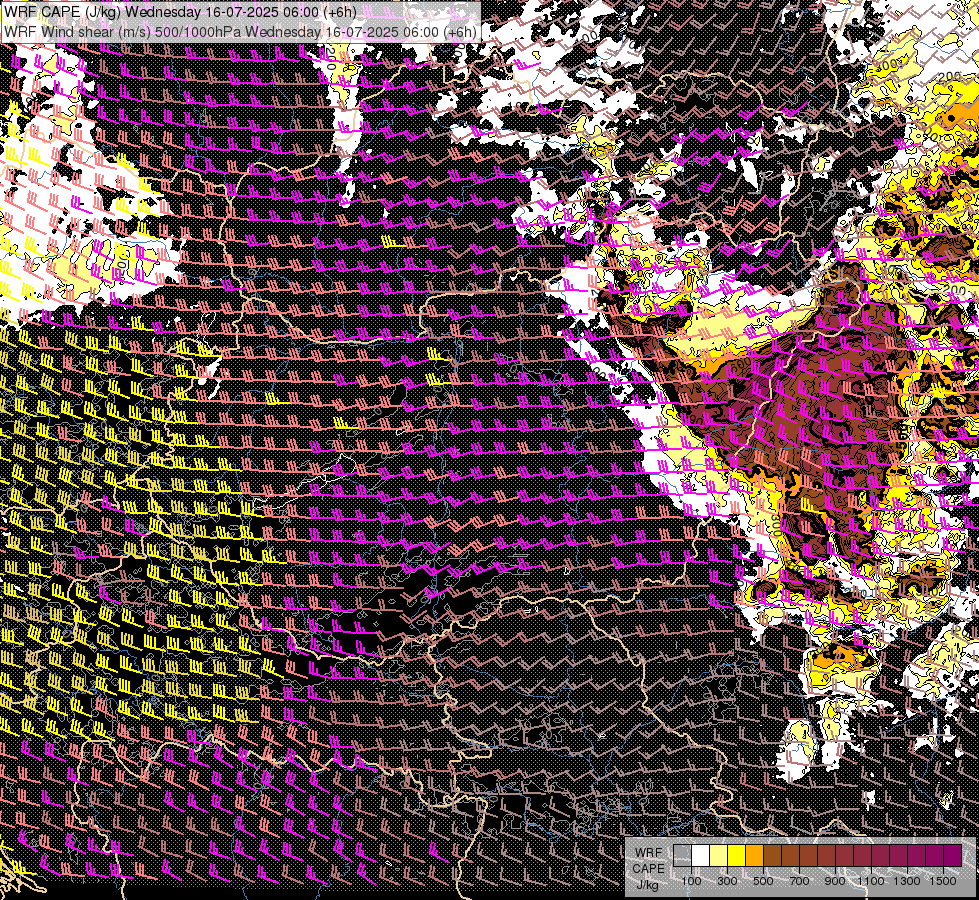
Task: Select the pale yellow legend swatch
Action: [x=719, y=856]
